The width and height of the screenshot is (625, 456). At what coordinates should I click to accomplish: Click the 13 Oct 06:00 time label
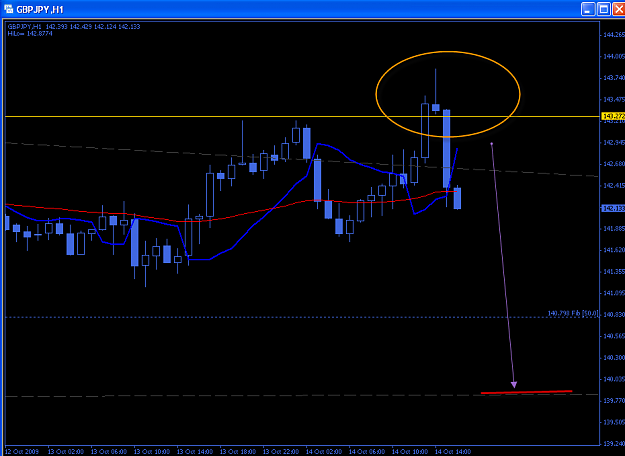click(109, 452)
